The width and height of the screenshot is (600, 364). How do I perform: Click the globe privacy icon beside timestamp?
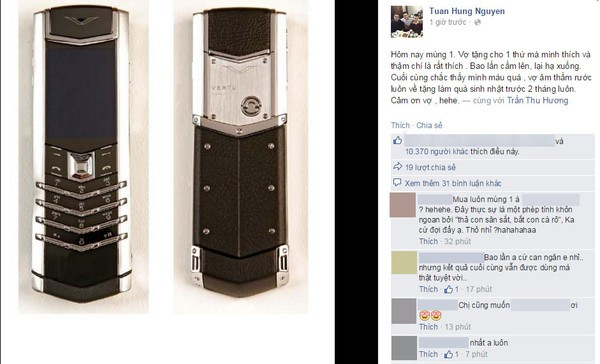click(x=477, y=23)
